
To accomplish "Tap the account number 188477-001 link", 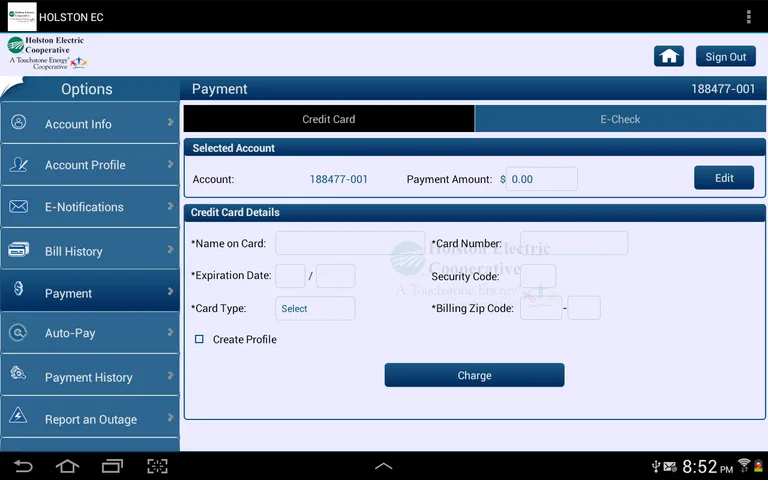I will pyautogui.click(x=338, y=179).
